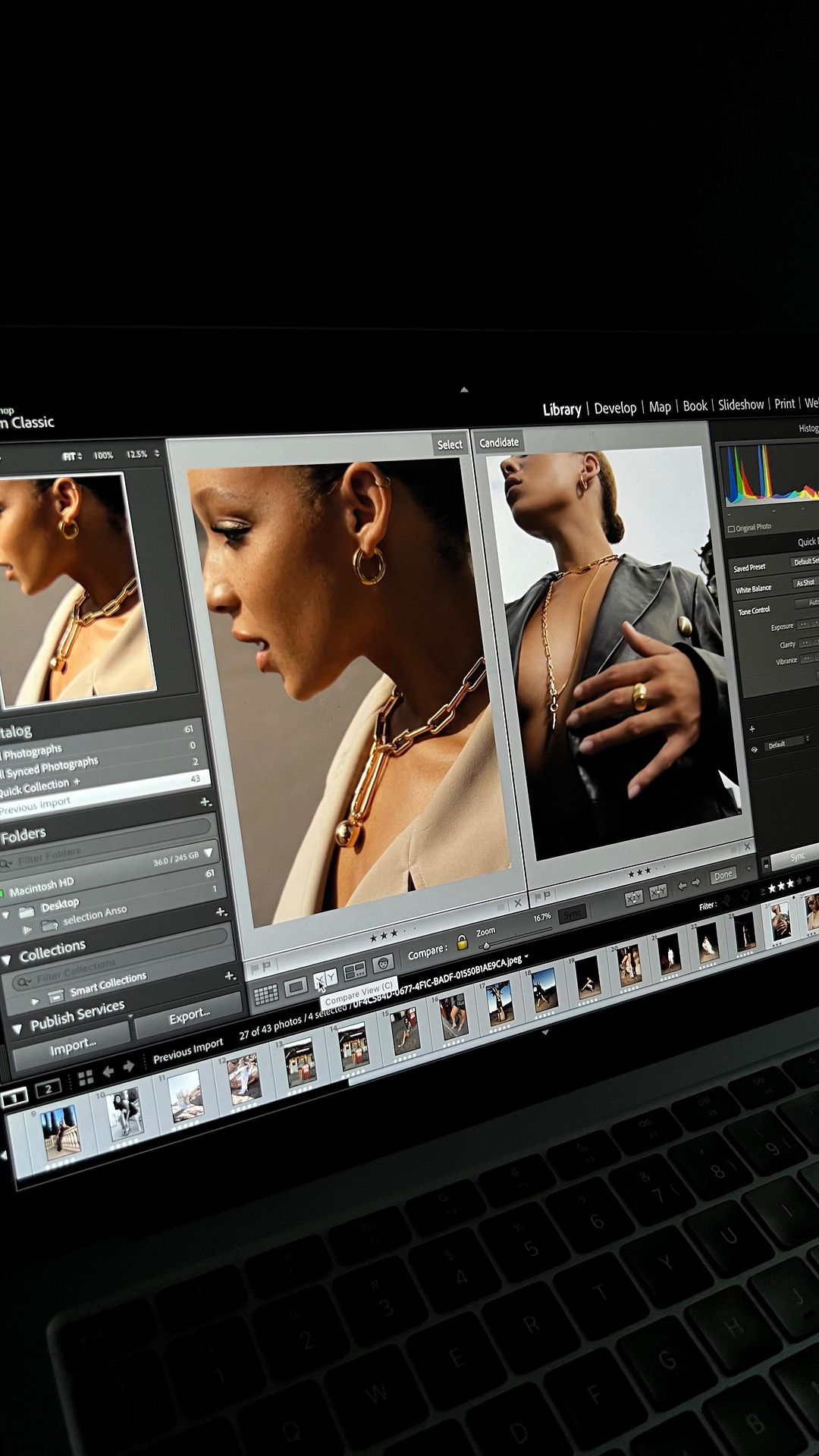Screen dimensions: 819x1456
Task: Collapse the Collections panel triangle
Action: pos(7,959)
